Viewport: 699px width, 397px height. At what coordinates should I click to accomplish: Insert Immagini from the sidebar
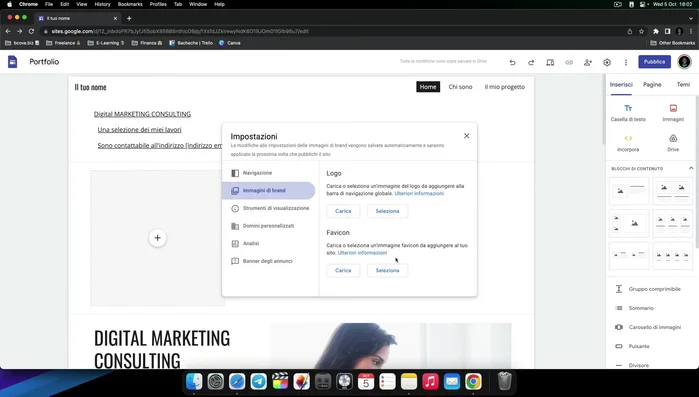(x=673, y=113)
